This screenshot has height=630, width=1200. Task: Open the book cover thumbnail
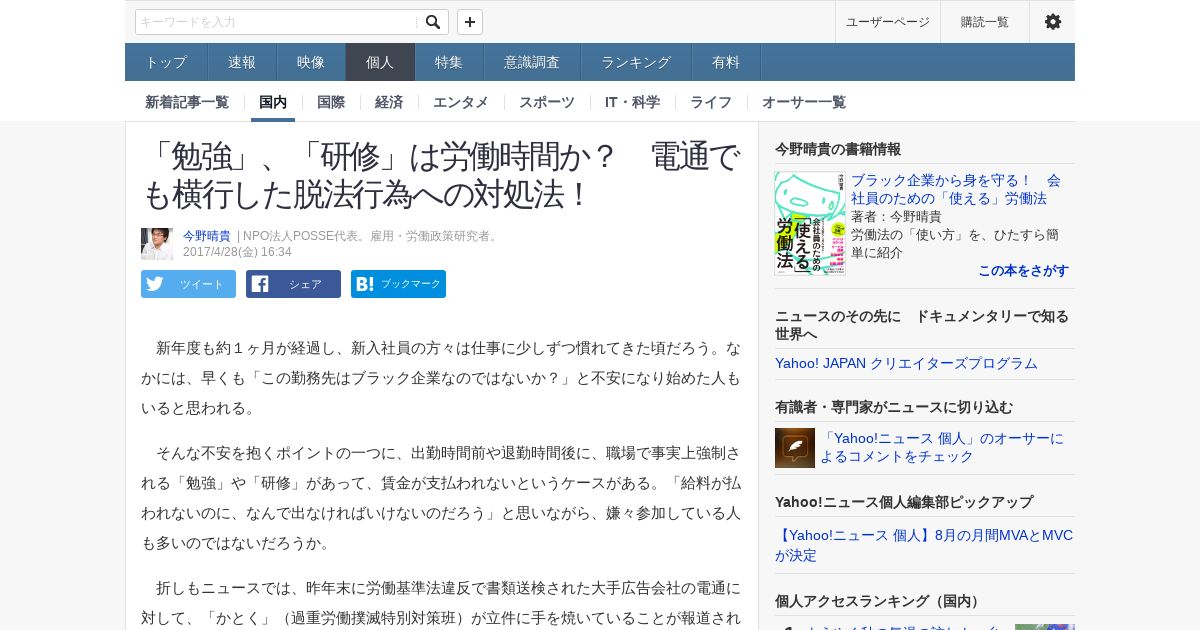coord(810,223)
